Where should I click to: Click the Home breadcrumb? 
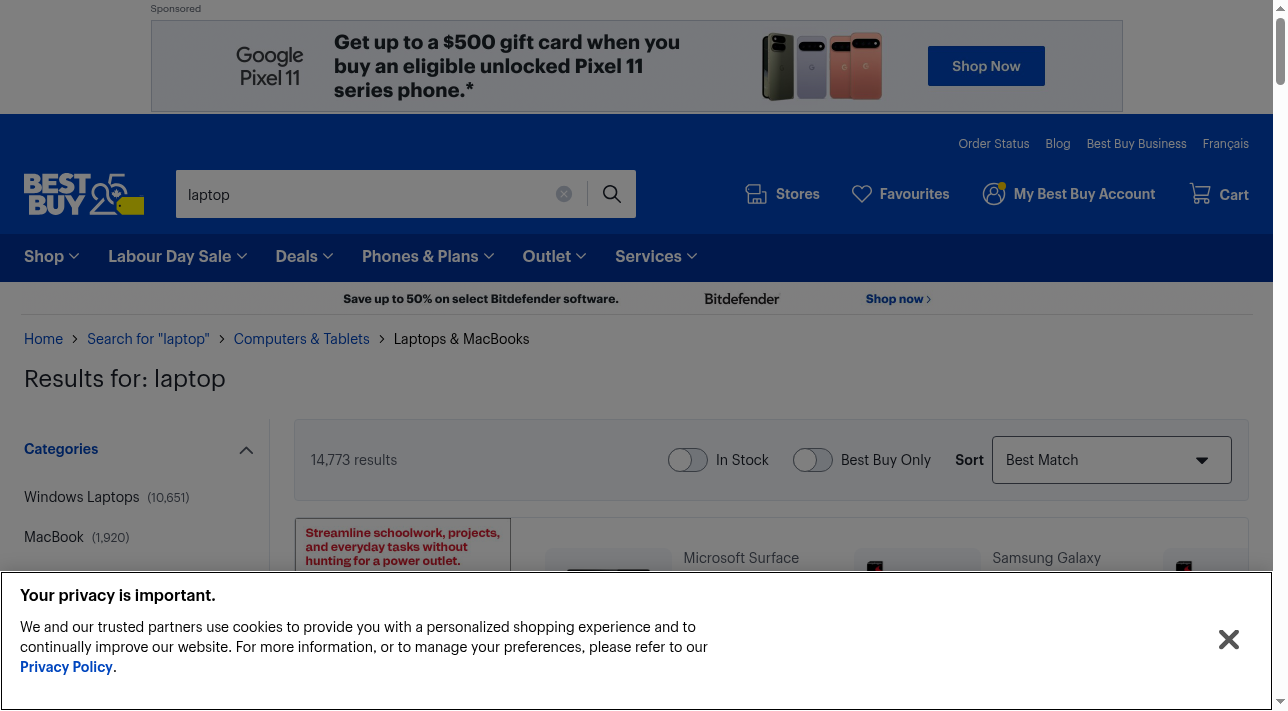click(x=43, y=339)
